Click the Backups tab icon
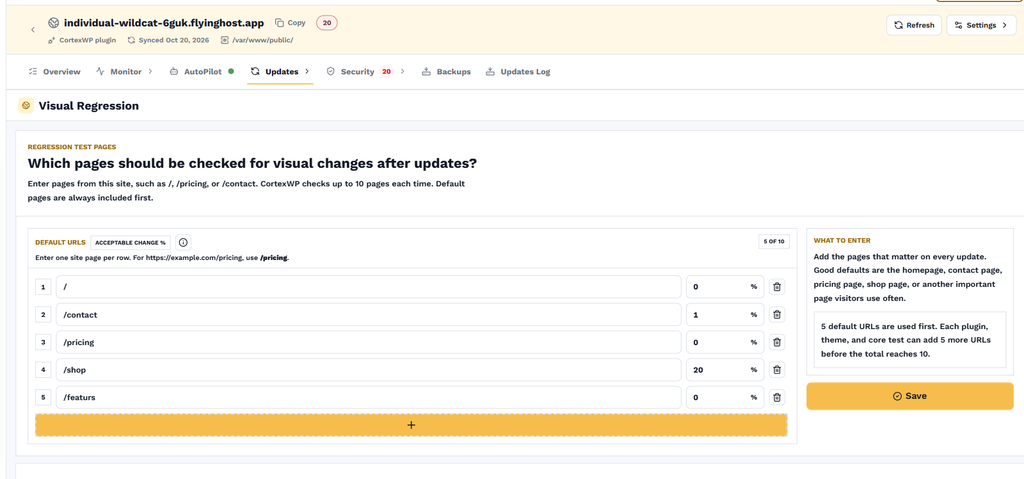 coord(426,72)
